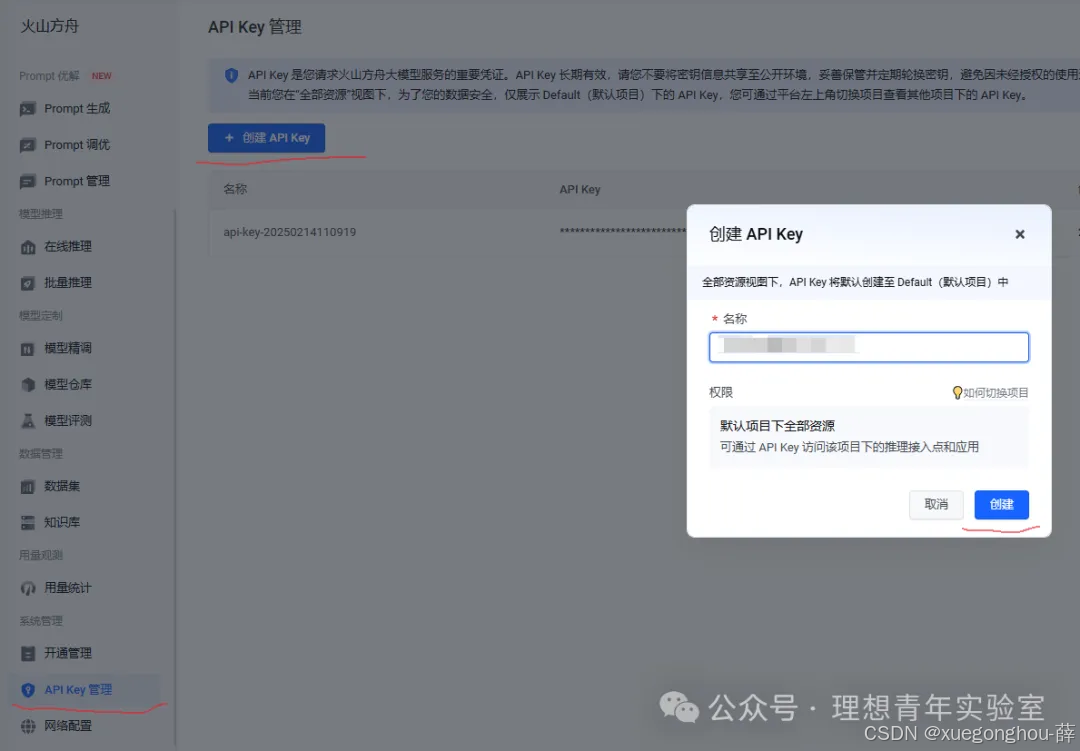Open 用量统计 menu item
The width and height of the screenshot is (1080, 751).
pos(68,588)
